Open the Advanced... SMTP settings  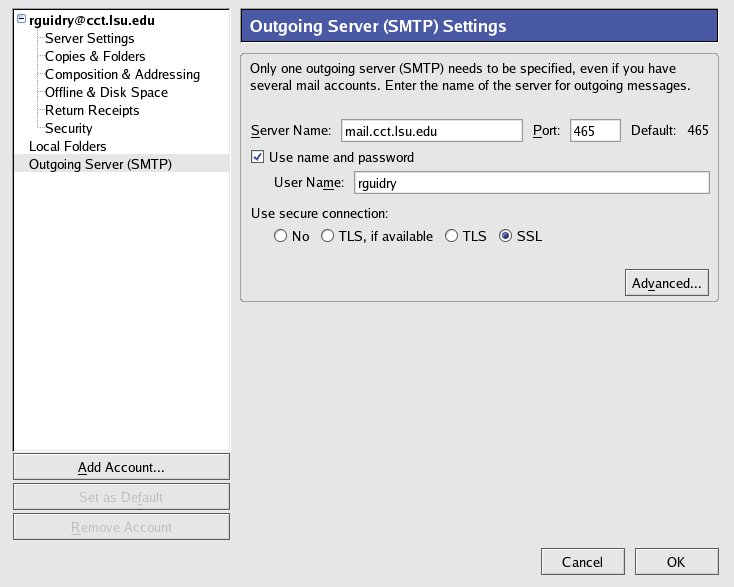(666, 283)
